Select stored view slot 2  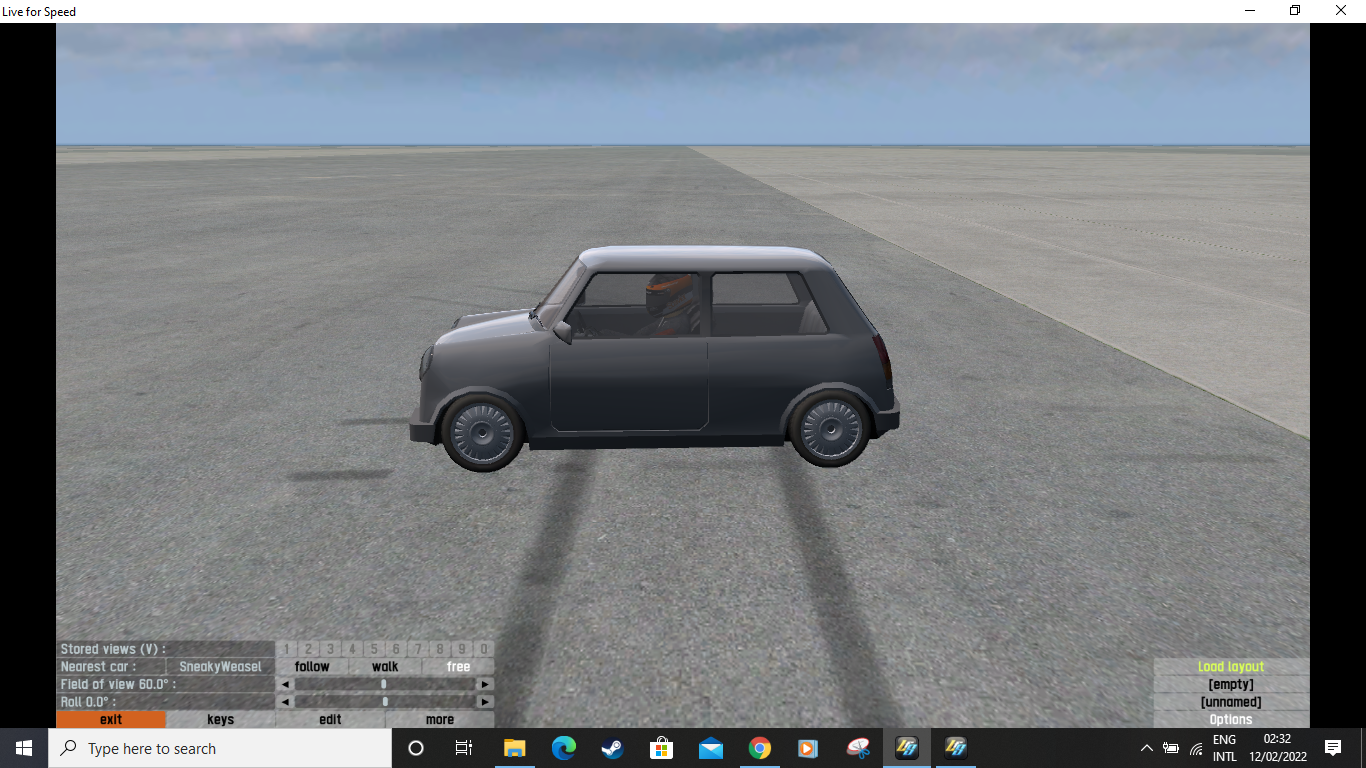click(309, 649)
